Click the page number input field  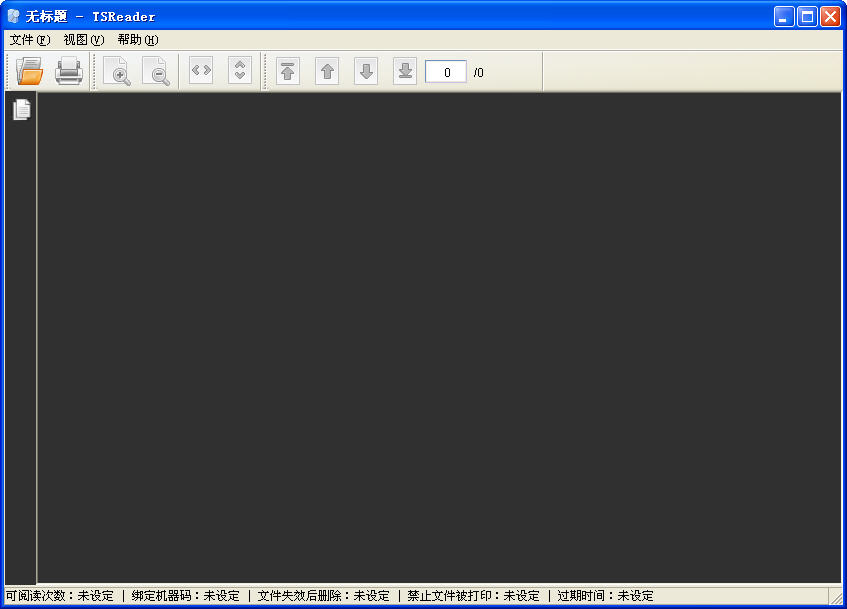pos(446,72)
